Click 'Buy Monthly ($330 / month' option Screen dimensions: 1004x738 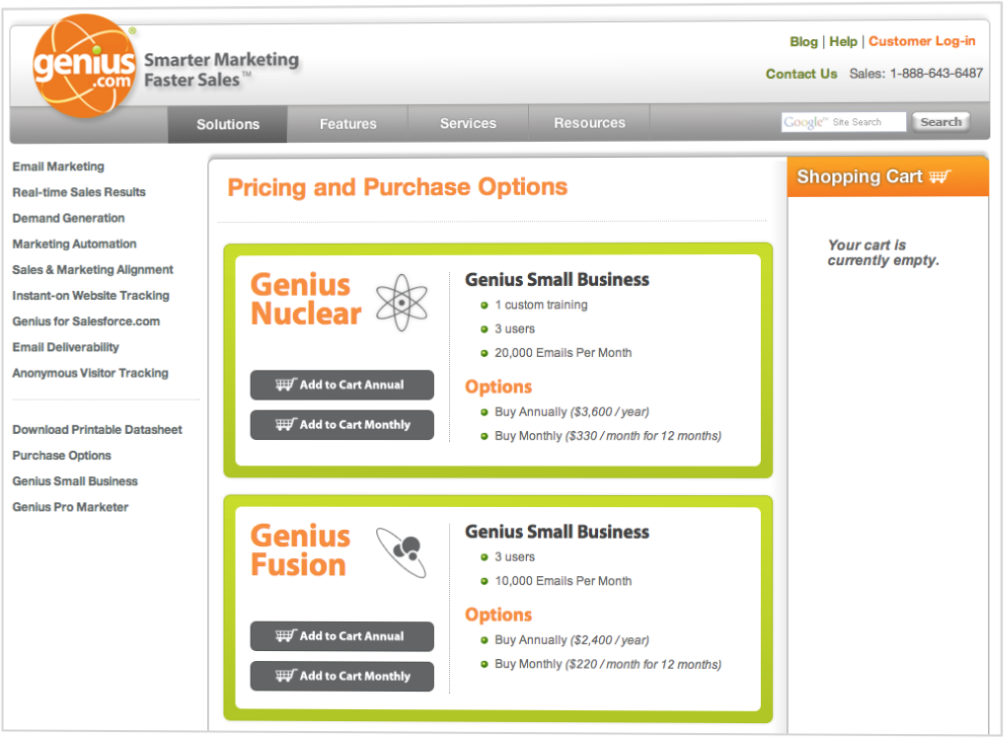[x=608, y=436]
